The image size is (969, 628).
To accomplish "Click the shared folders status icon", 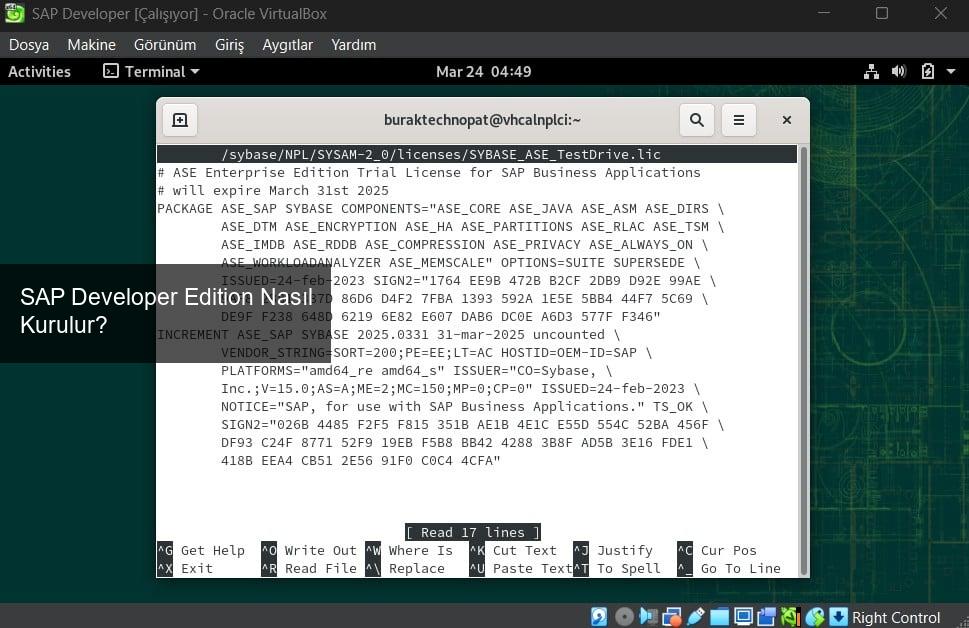I will click(x=720, y=617).
